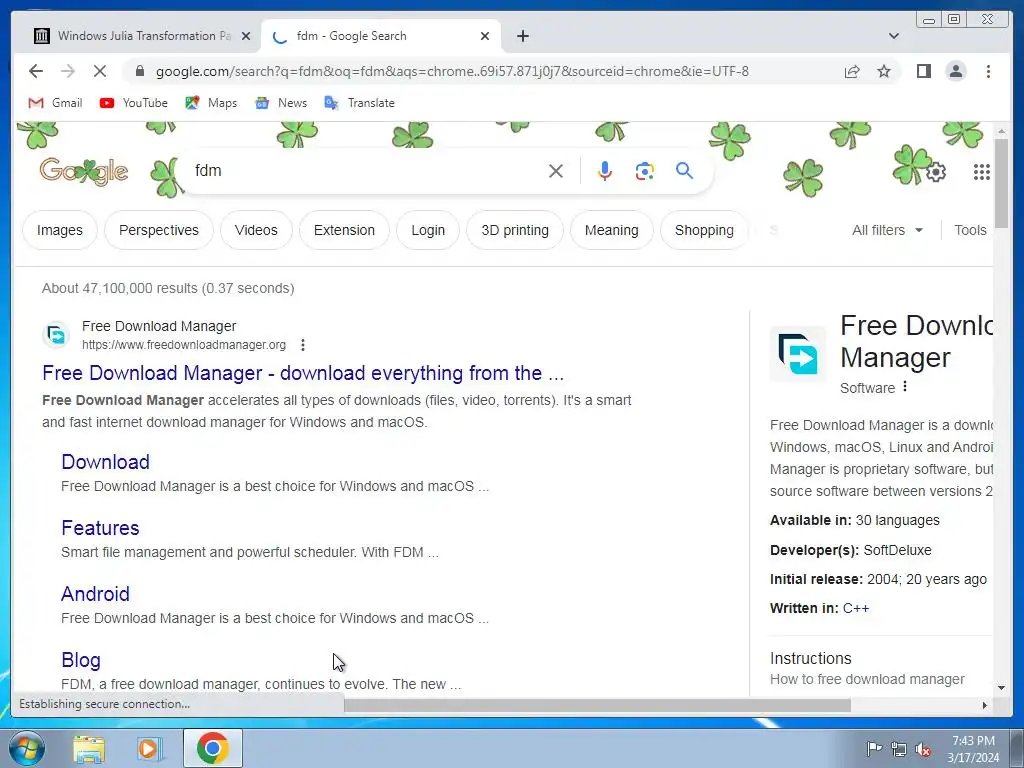Open Action Center flag tray icon
This screenshot has height=768, width=1024.
point(874,748)
